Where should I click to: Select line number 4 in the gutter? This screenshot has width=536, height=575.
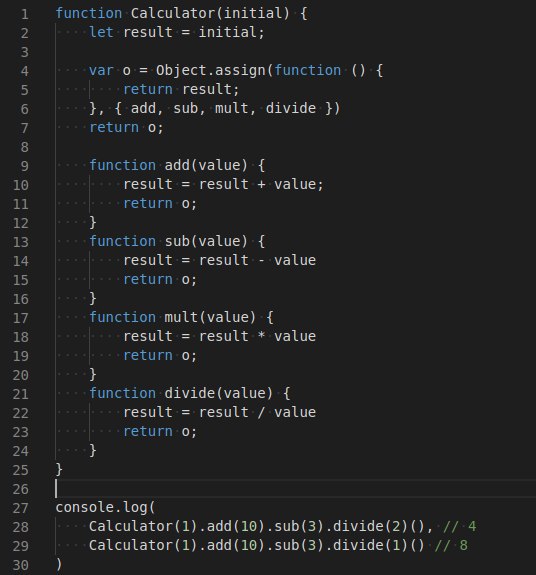(25, 71)
